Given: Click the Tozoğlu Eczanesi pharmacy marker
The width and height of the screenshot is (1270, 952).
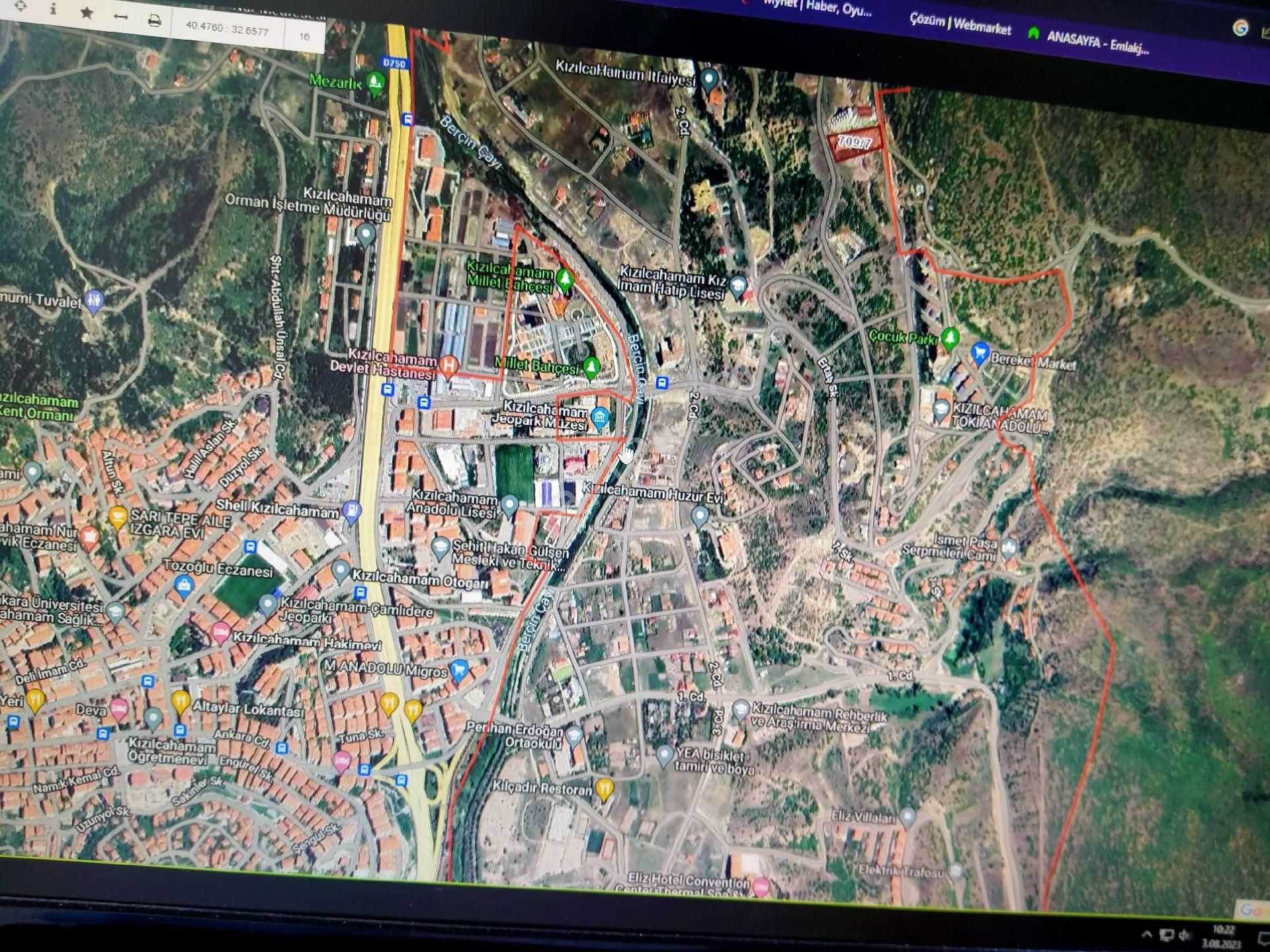Looking at the screenshot, I should coord(184,586).
